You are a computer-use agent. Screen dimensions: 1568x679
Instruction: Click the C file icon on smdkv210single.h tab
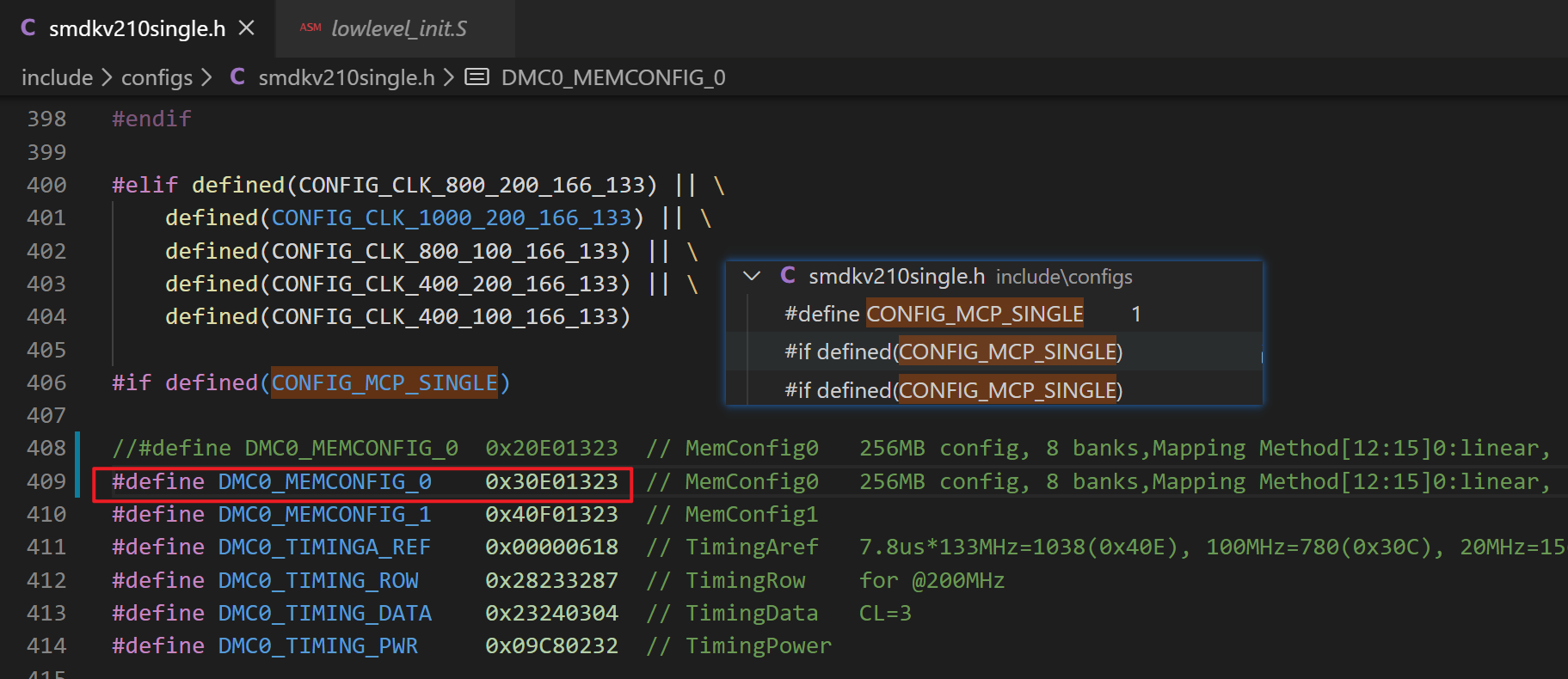click(x=28, y=28)
